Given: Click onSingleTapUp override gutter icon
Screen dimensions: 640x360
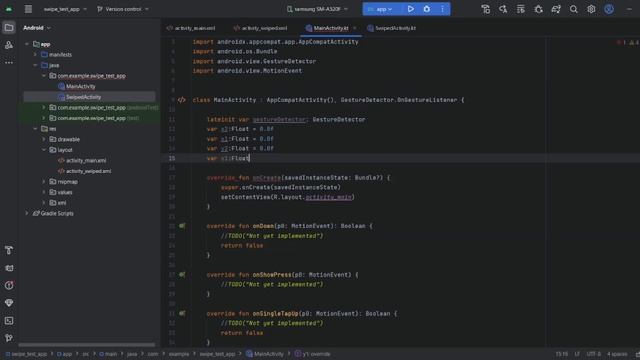Looking at the screenshot, I should [x=182, y=313].
